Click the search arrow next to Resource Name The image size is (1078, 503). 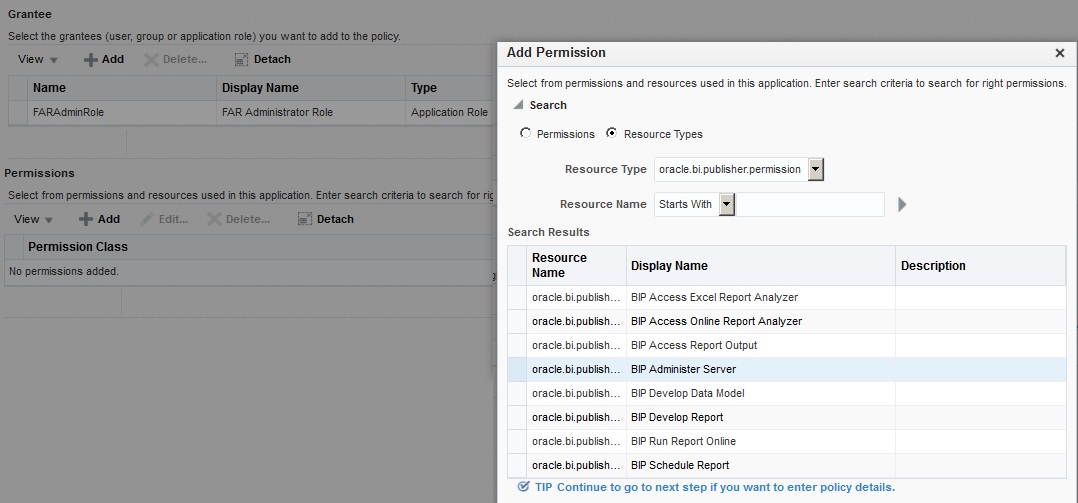point(902,205)
